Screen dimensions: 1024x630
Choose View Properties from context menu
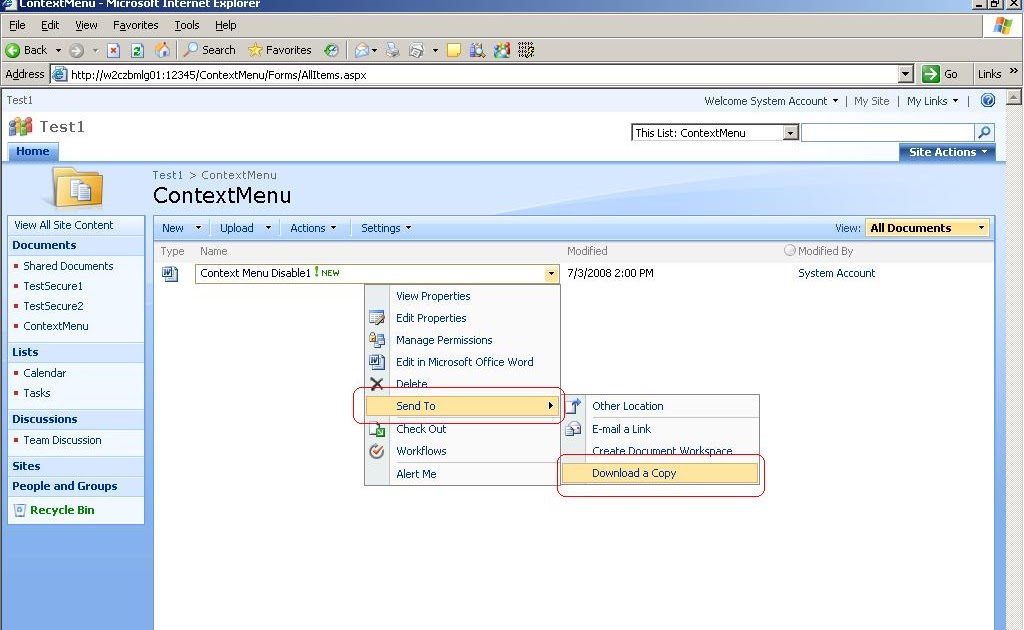(462, 296)
